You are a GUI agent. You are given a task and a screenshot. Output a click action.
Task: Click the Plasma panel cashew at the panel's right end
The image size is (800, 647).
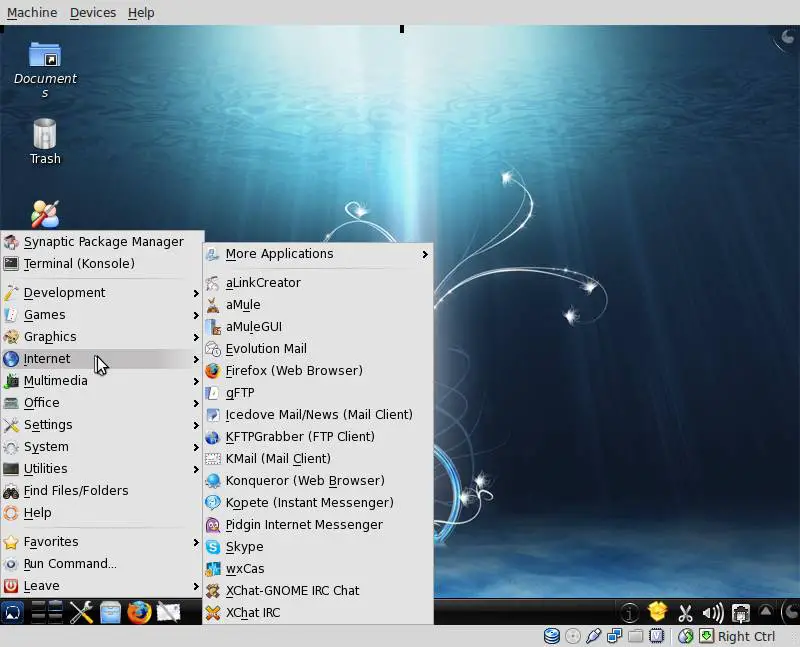[790, 611]
